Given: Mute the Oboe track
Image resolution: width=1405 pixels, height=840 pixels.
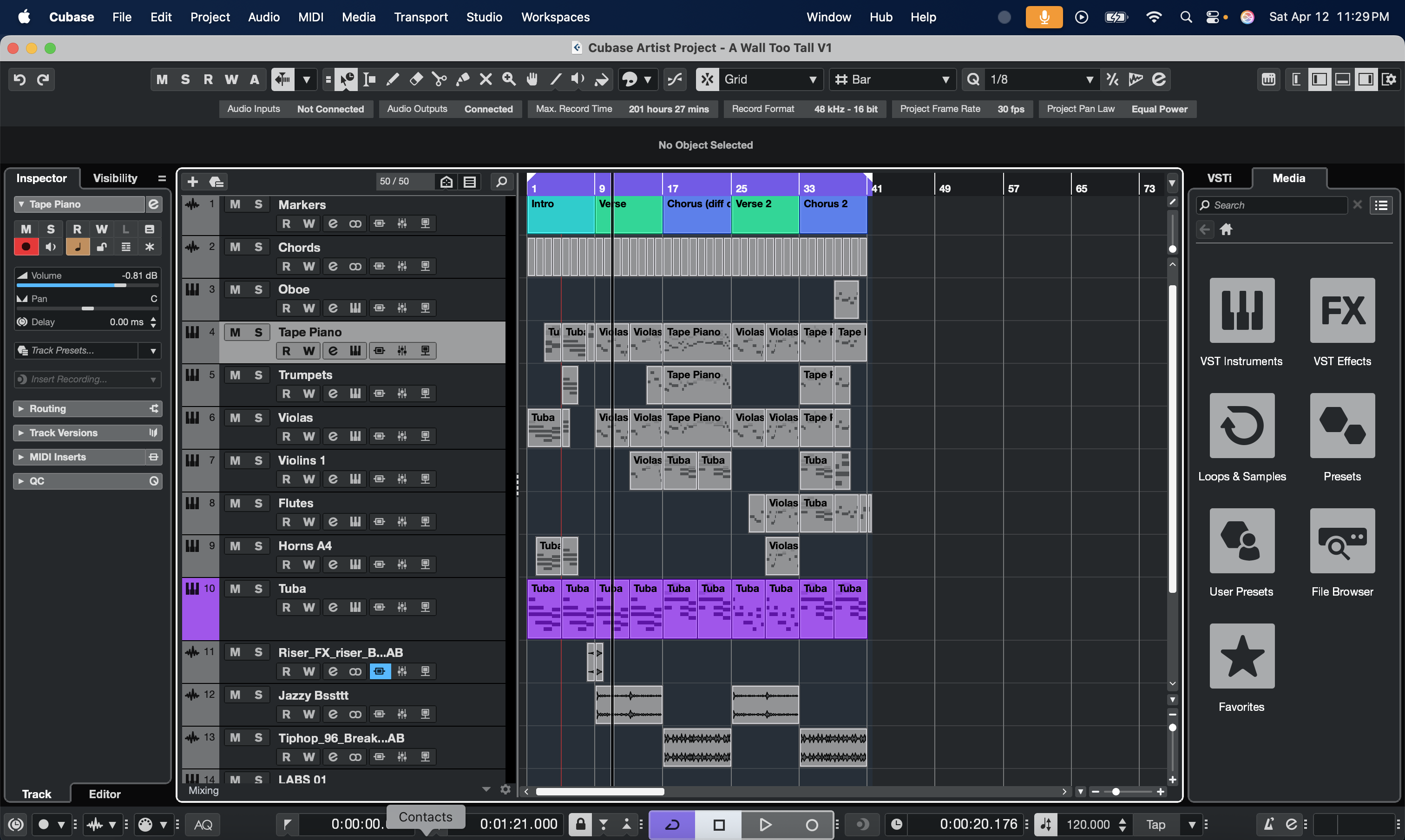Looking at the screenshot, I should (235, 290).
